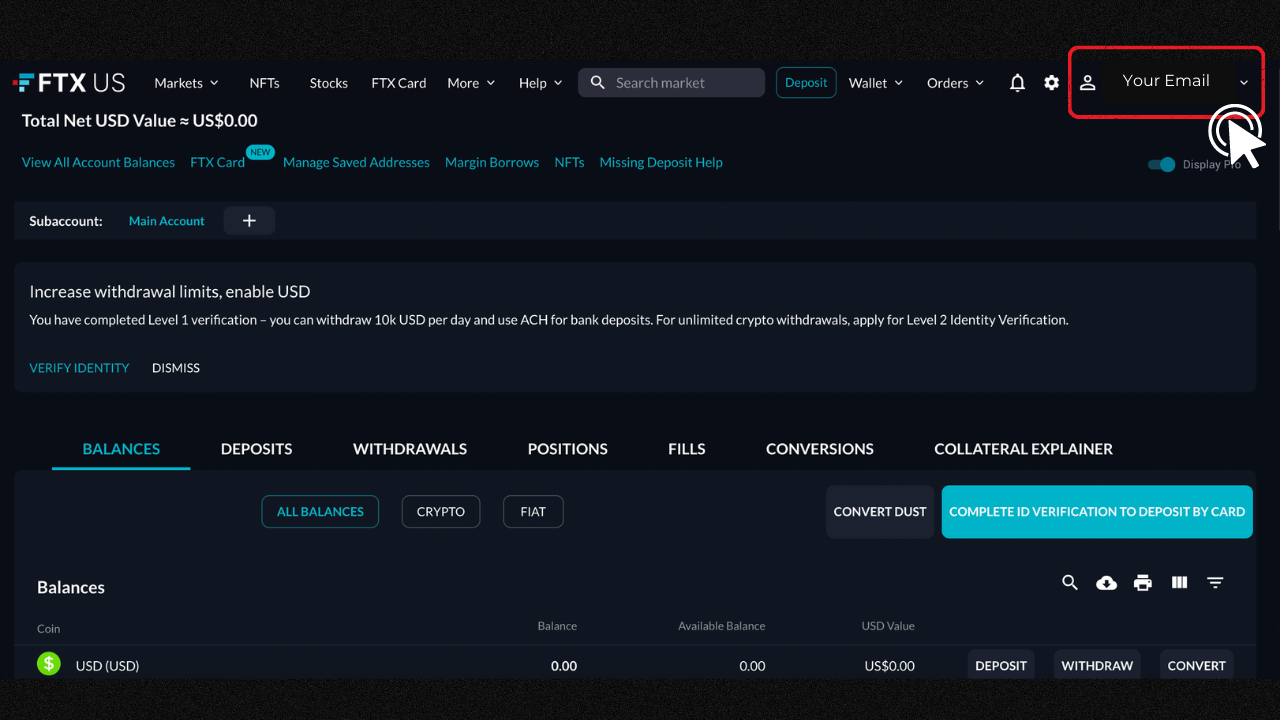Click the search magnifier in Balances toolbar

click(x=1070, y=582)
